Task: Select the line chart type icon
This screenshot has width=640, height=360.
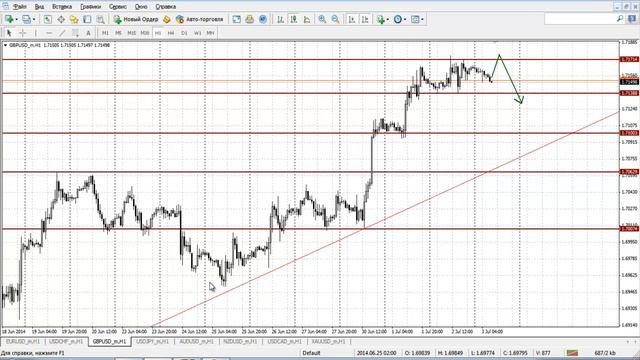Action: 307,19
